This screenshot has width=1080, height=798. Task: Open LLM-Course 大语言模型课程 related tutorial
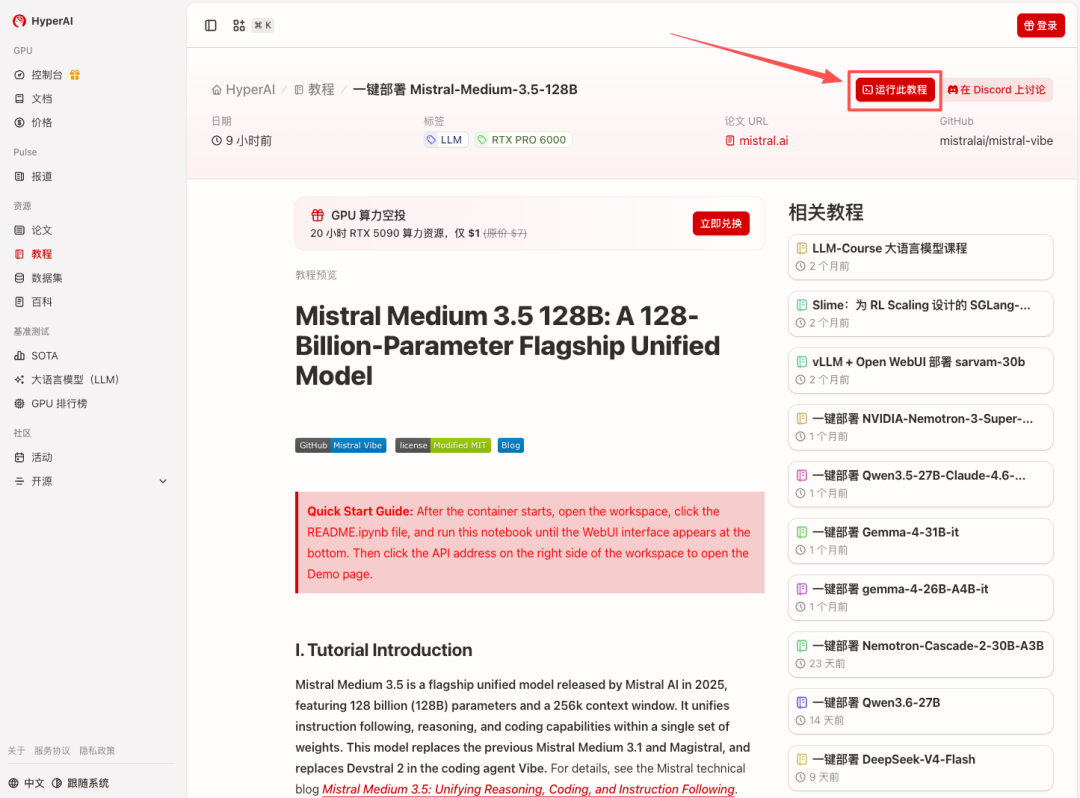tap(920, 257)
